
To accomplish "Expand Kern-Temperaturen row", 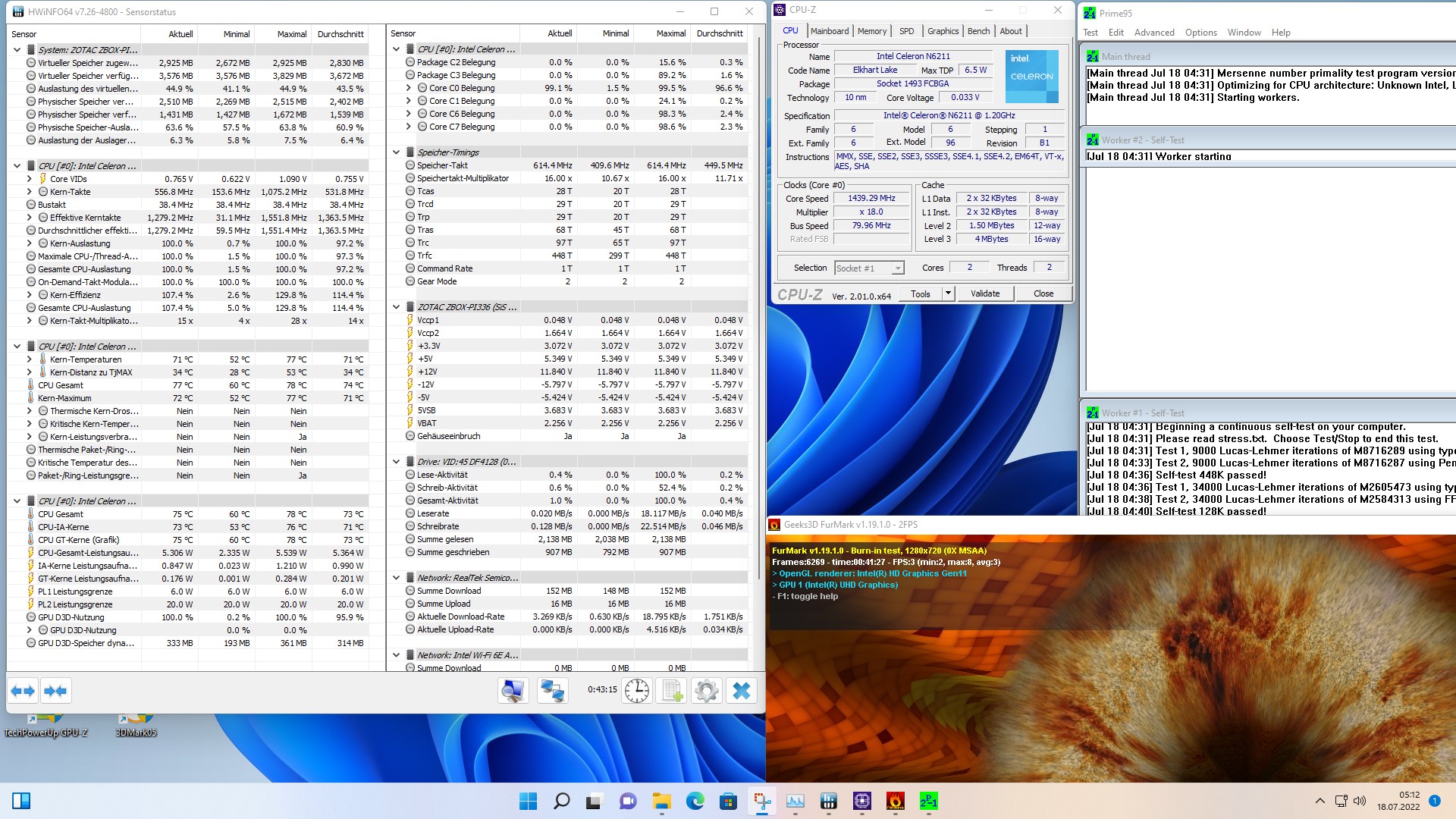I will [x=30, y=359].
